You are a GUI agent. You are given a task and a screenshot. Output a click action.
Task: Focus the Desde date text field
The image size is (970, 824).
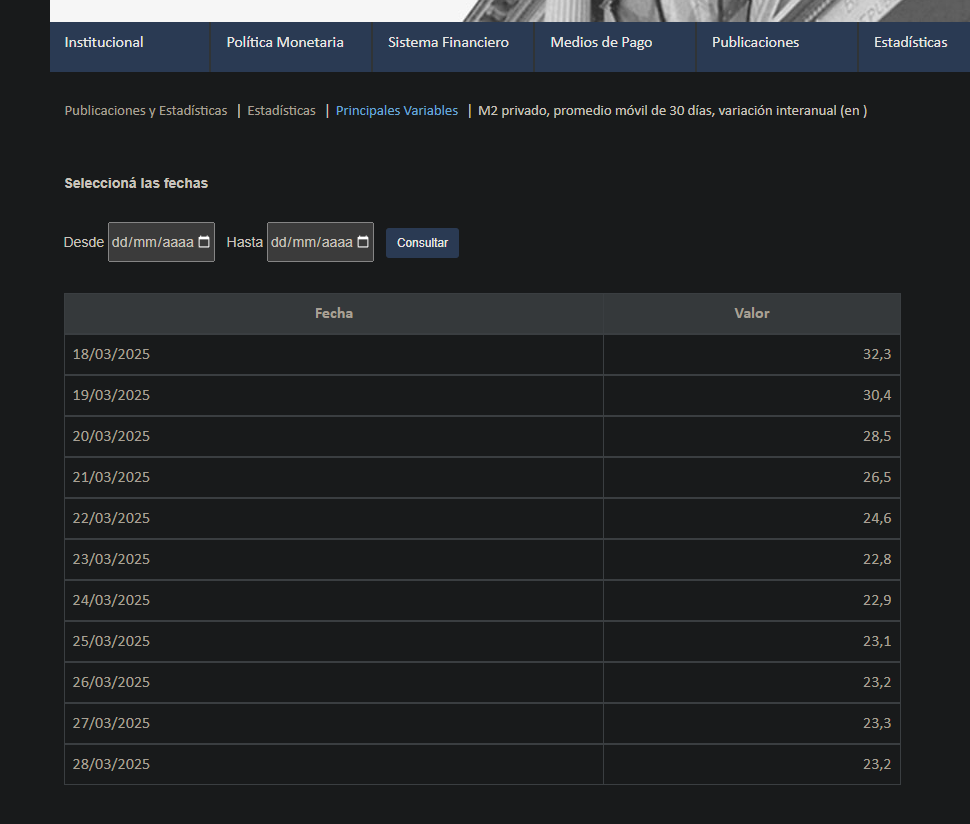[x=151, y=242]
